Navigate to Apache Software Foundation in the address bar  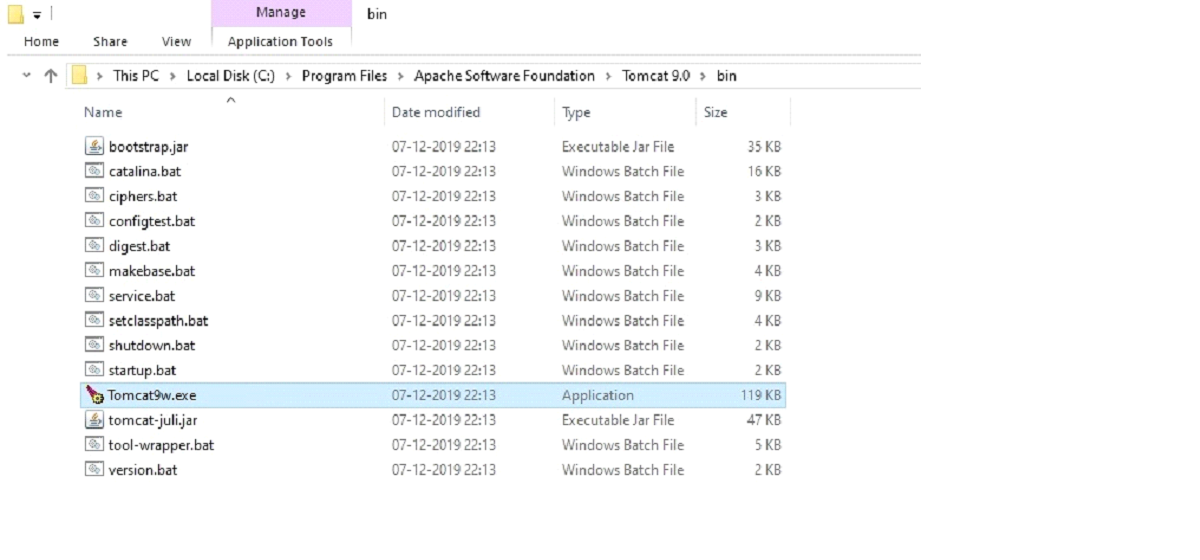504,76
